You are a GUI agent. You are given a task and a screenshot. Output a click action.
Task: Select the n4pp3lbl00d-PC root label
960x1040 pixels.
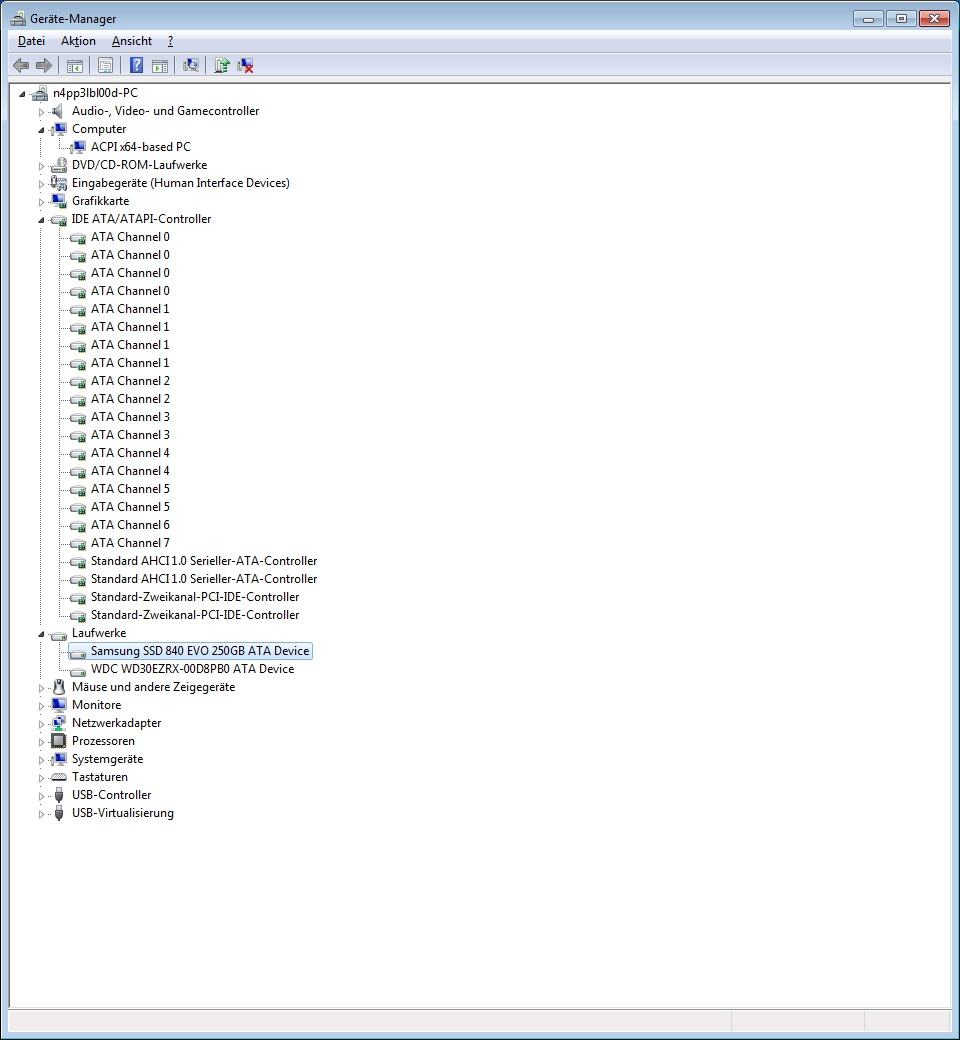click(96, 93)
